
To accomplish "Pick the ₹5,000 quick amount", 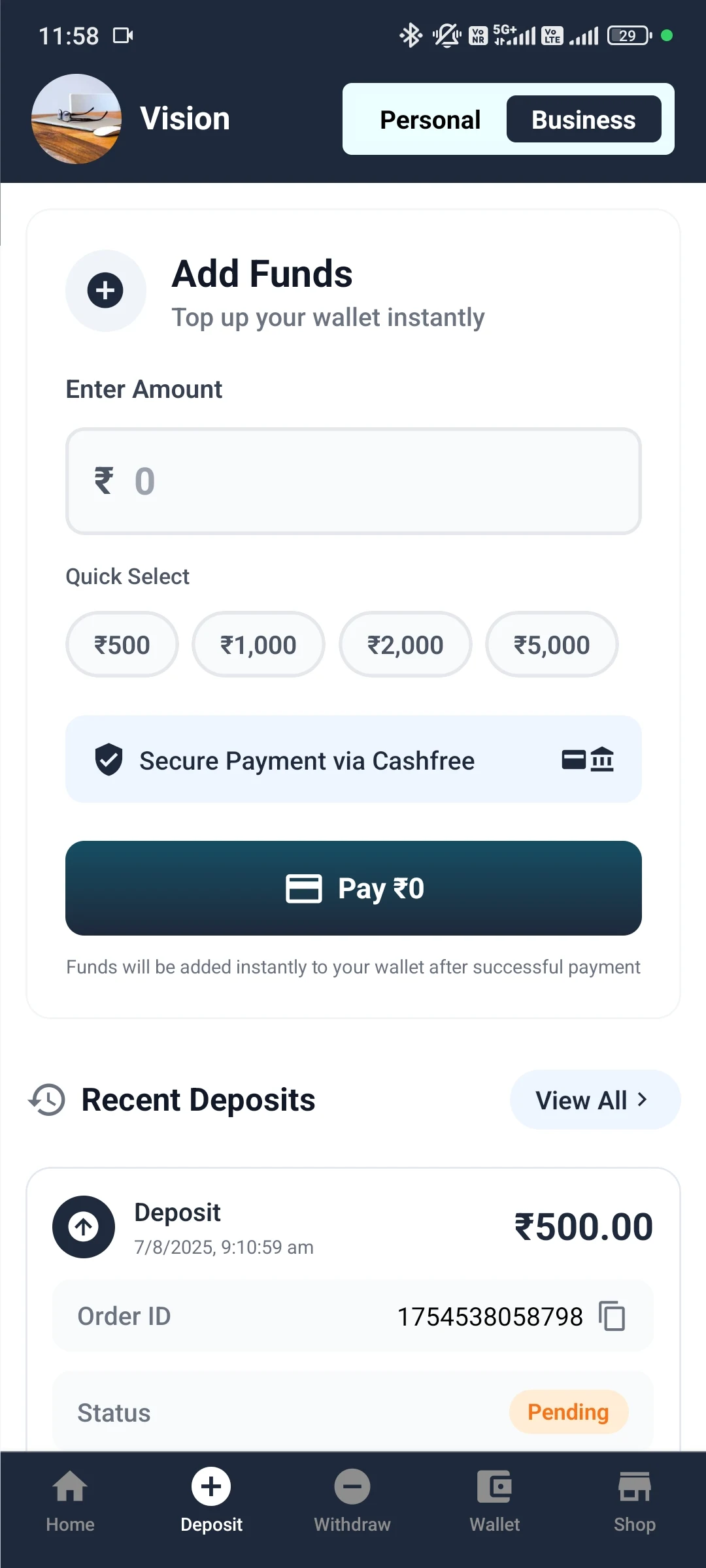I will [x=552, y=645].
